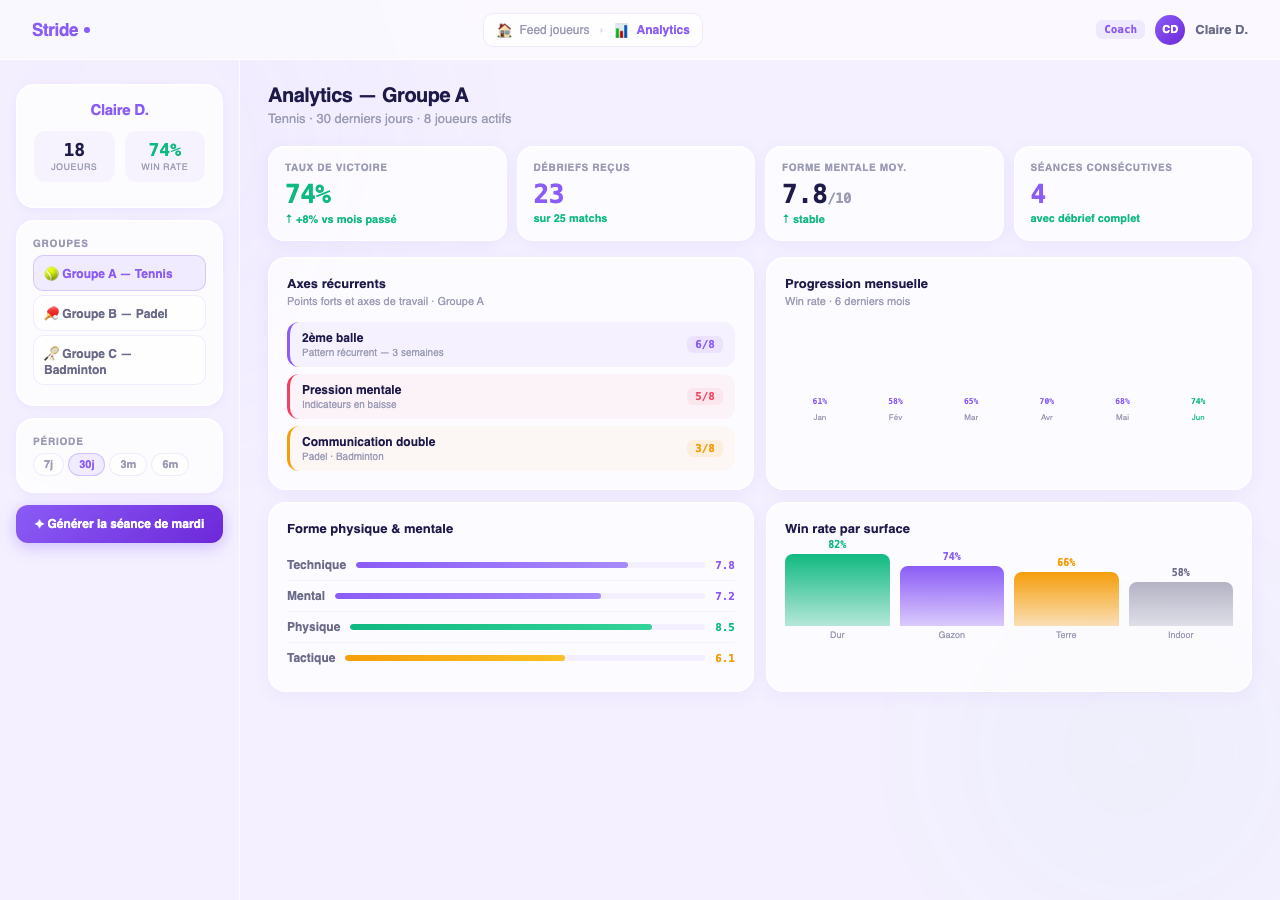Click the house icon beside Feed joueurs
The width and height of the screenshot is (1280, 900).
tap(504, 30)
